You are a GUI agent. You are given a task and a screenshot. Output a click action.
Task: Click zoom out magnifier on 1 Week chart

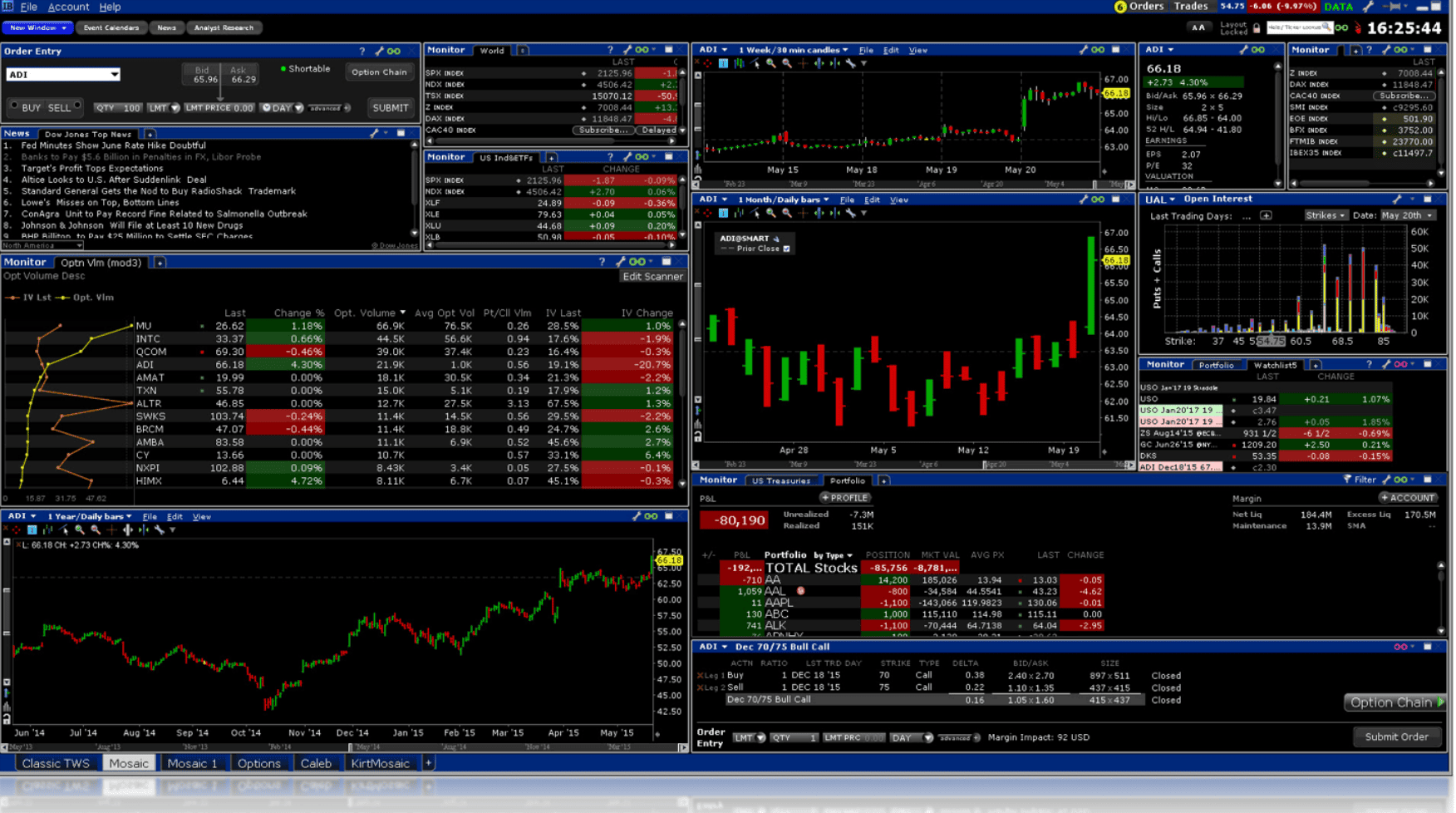(x=787, y=63)
